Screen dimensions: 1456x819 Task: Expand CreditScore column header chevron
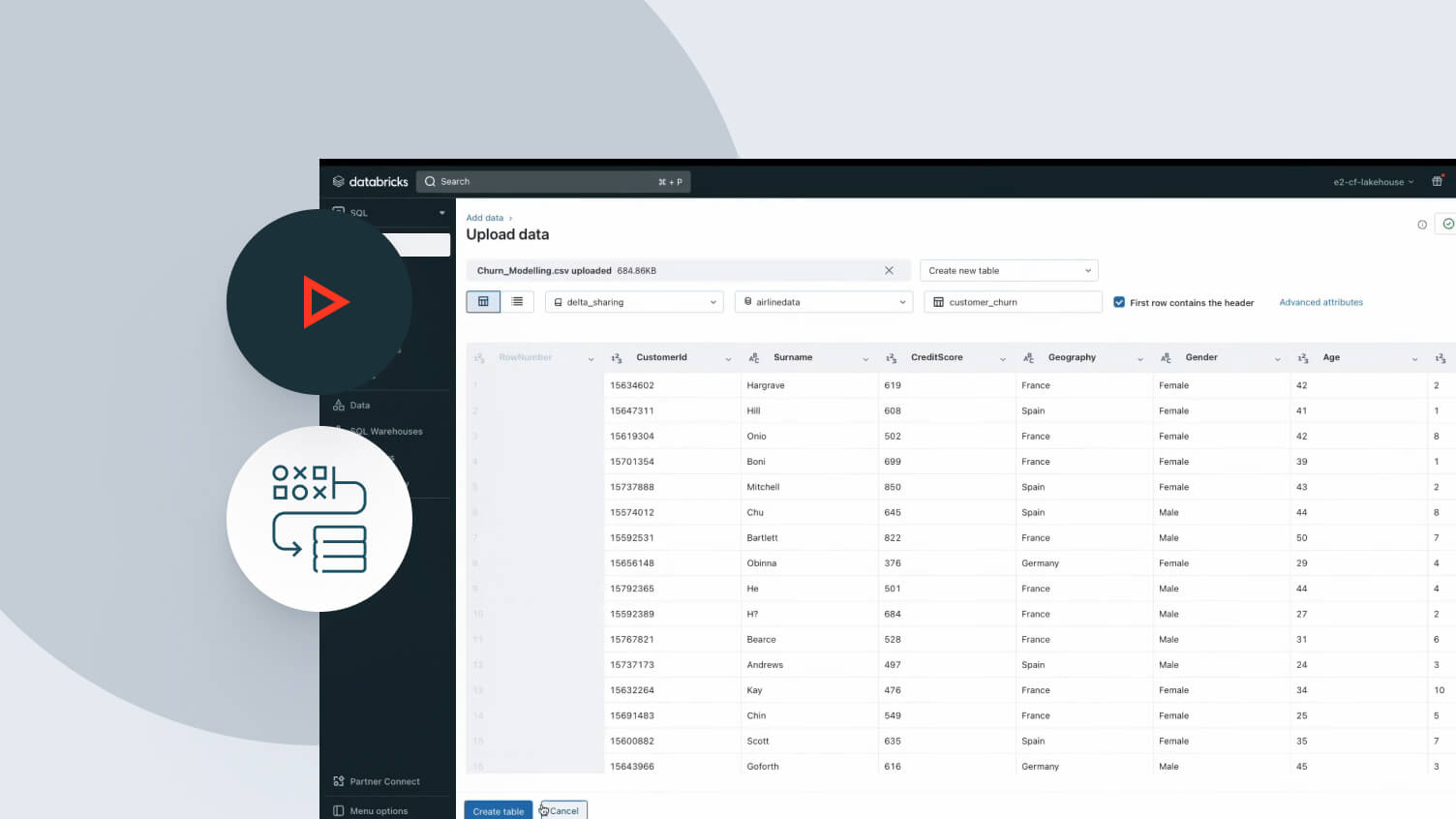[1002, 359]
